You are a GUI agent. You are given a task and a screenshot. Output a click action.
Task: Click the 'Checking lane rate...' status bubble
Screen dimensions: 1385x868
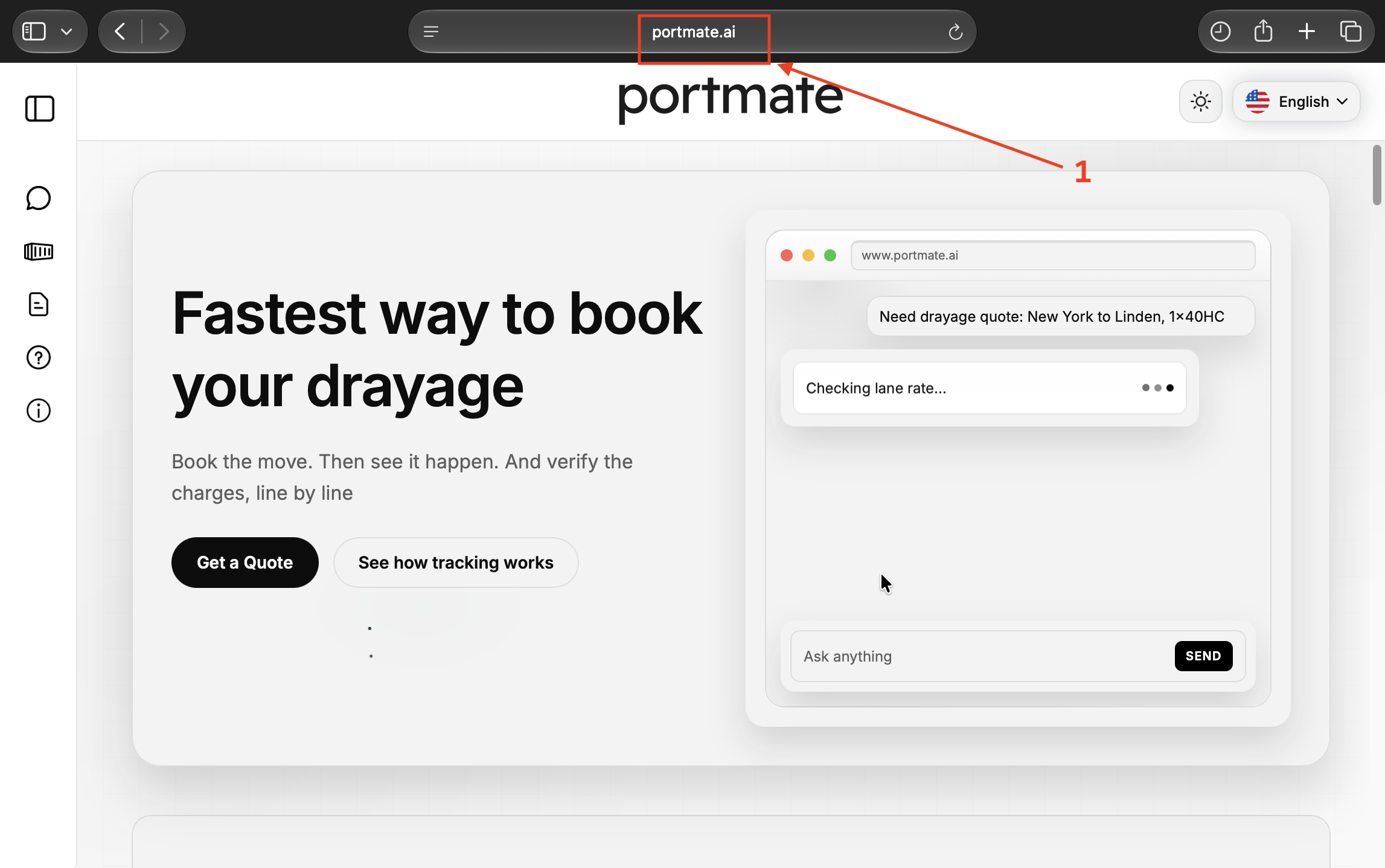click(990, 388)
